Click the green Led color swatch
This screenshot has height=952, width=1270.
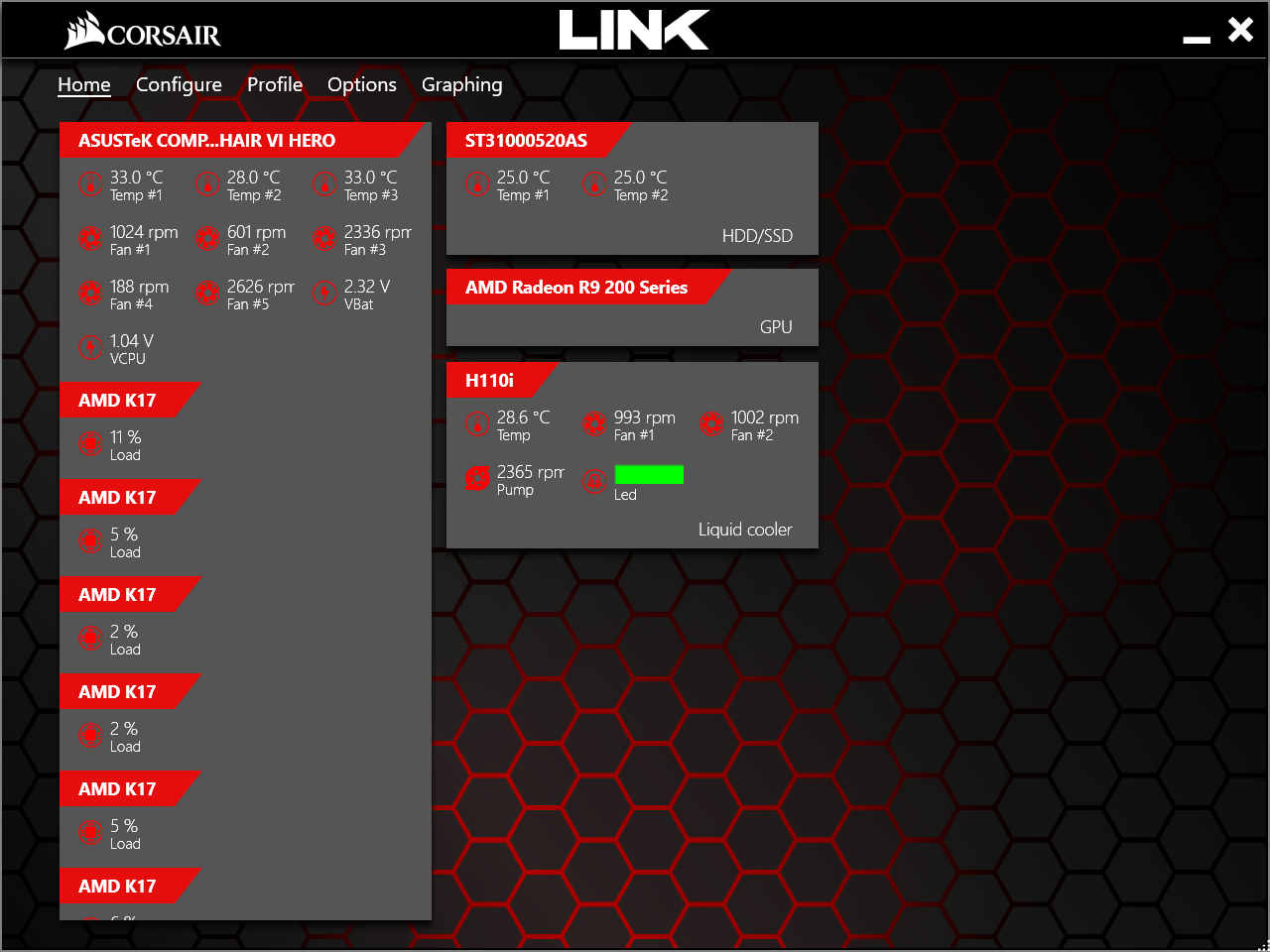649,475
